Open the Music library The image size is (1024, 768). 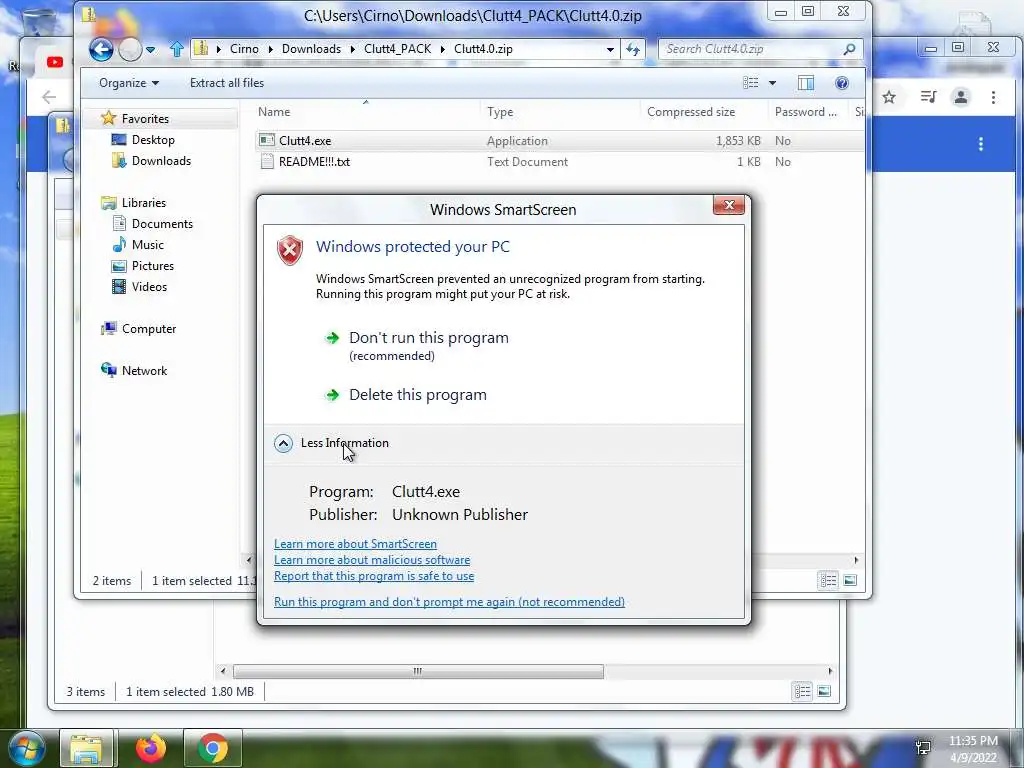point(148,244)
